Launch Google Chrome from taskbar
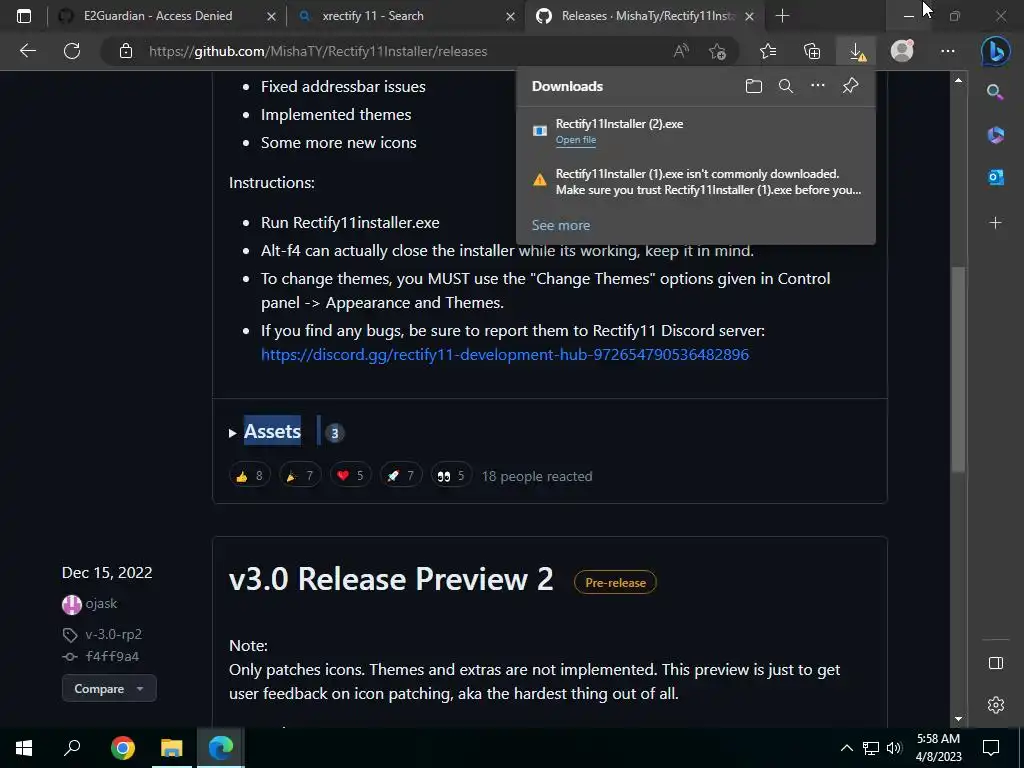Image resolution: width=1024 pixels, height=768 pixels. [122, 748]
